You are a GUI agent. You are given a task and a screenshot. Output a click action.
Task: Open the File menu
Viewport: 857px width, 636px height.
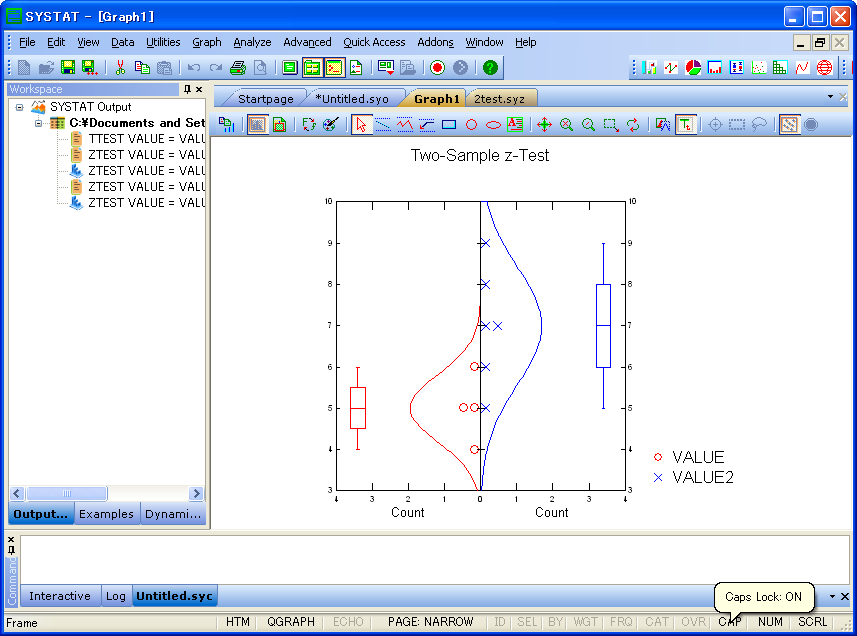coord(27,42)
